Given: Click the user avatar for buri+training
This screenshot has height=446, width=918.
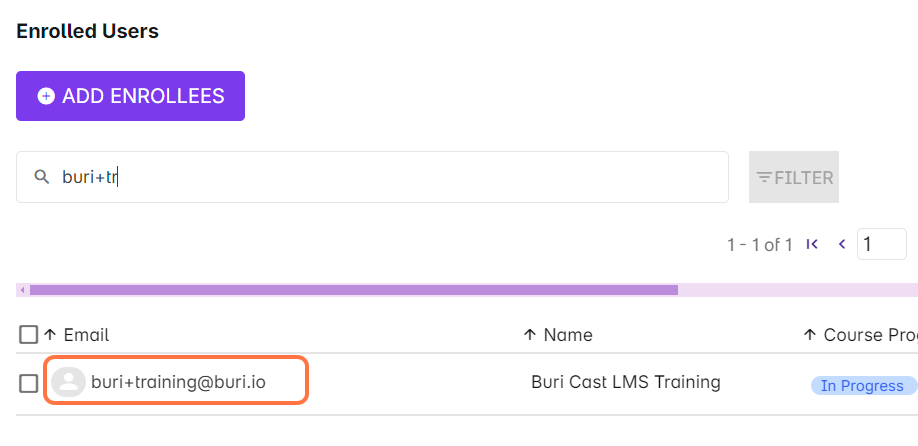Looking at the screenshot, I should pyautogui.click(x=68, y=382).
